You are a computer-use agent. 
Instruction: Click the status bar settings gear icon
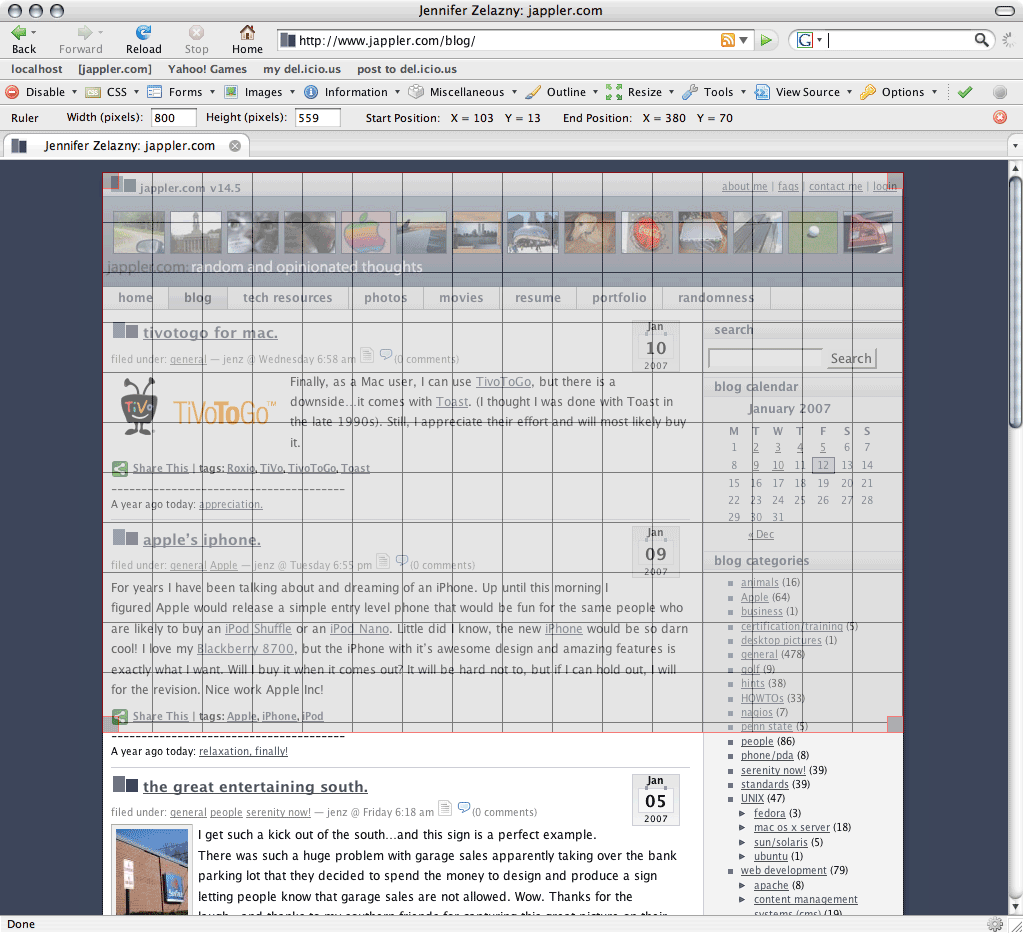(995, 924)
